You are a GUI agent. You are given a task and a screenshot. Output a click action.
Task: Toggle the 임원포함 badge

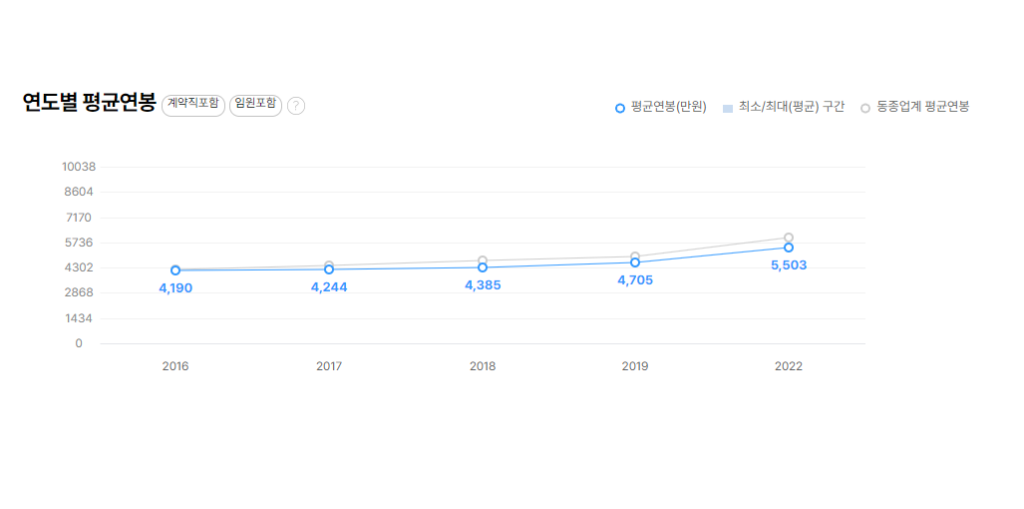tap(255, 104)
